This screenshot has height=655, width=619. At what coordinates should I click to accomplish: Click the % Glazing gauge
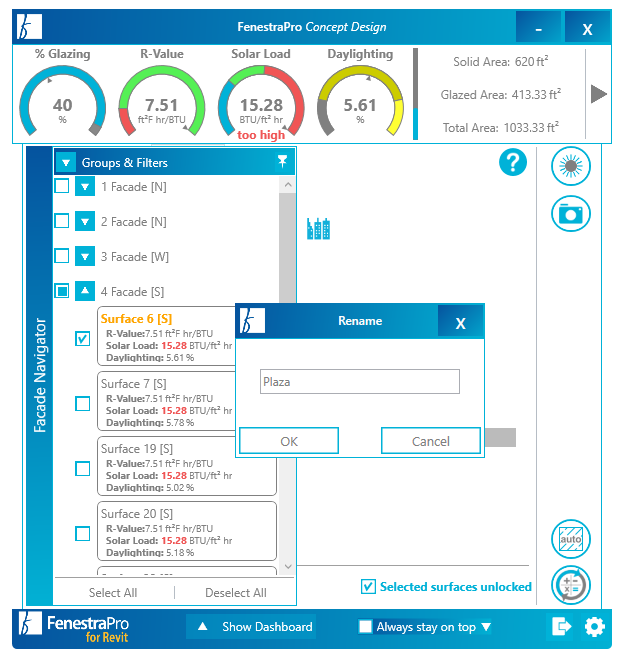tap(62, 100)
